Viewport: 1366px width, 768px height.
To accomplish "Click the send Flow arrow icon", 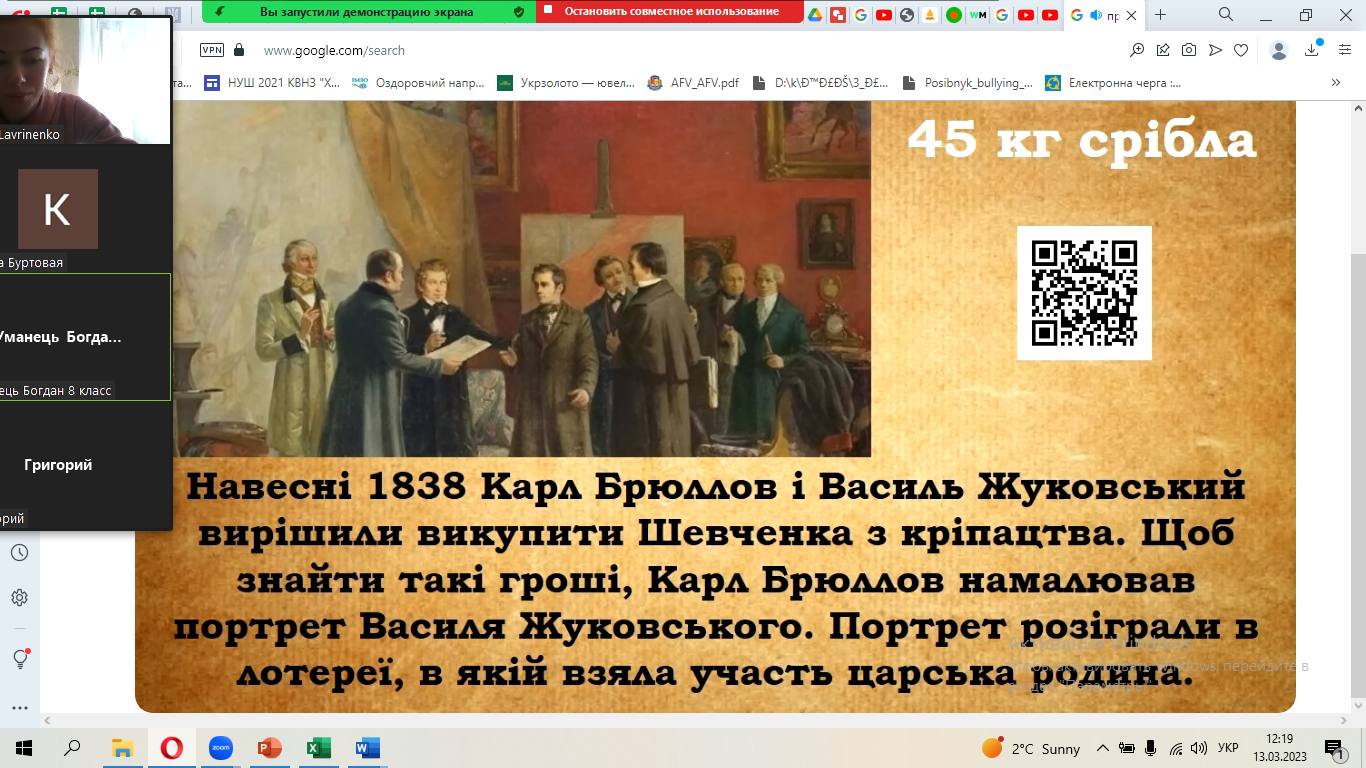I will tap(1215, 50).
